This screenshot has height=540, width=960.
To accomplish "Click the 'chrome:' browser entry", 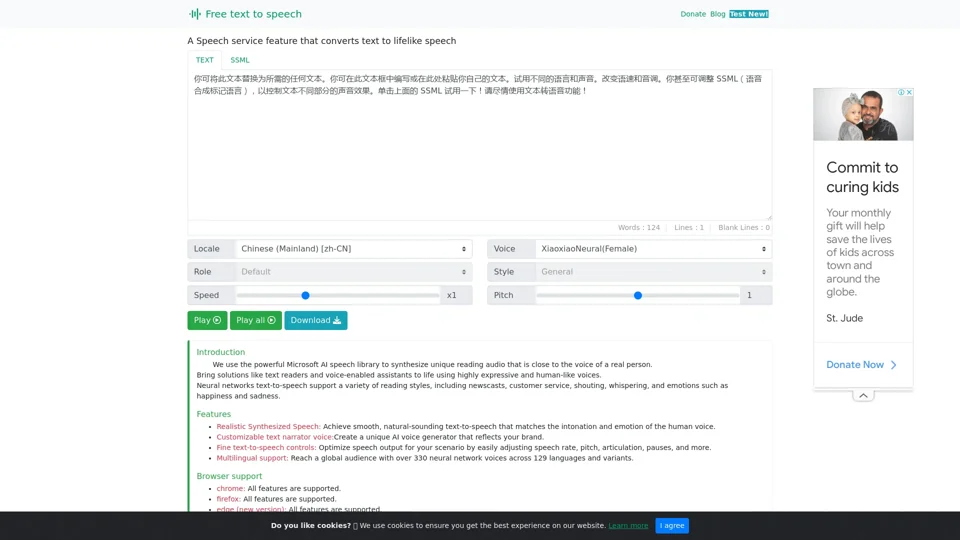I will click(231, 489).
